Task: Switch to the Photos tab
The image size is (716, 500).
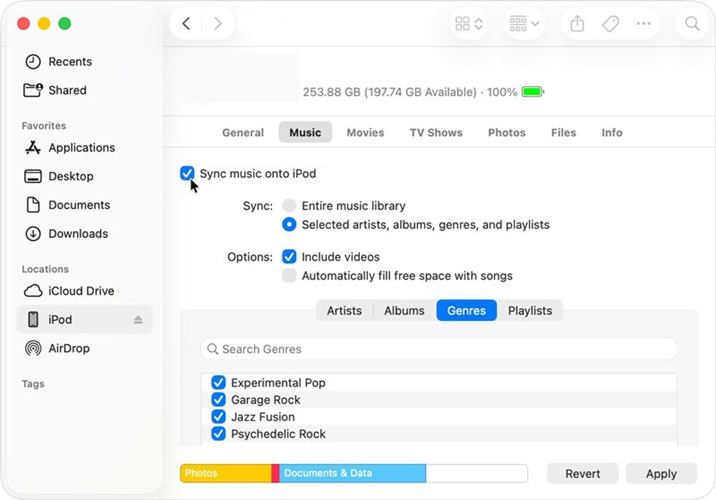Action: click(x=507, y=132)
